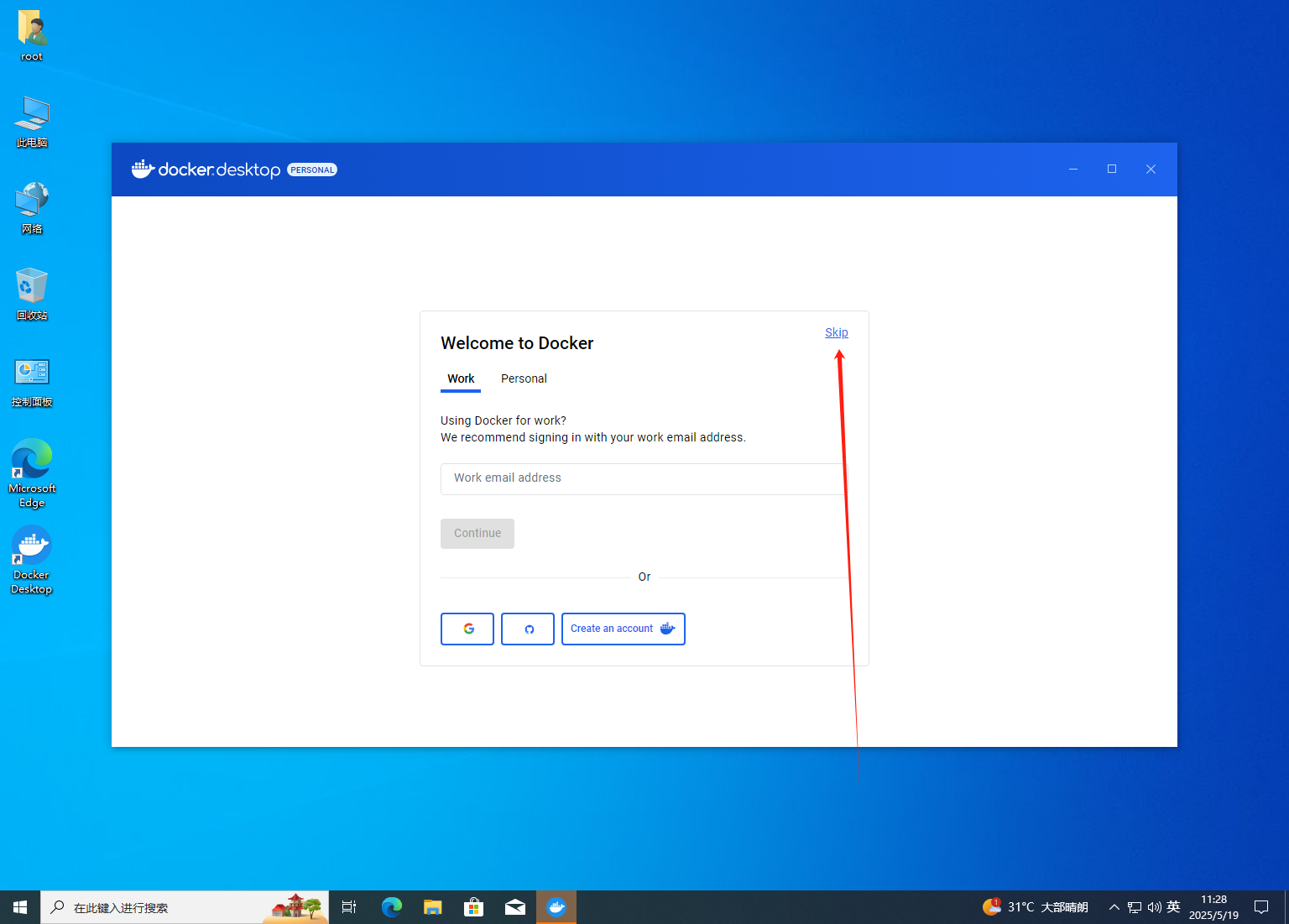Select the 回收站 recycle bin icon
Viewport: 1289px width, 924px height.
pyautogui.click(x=32, y=295)
